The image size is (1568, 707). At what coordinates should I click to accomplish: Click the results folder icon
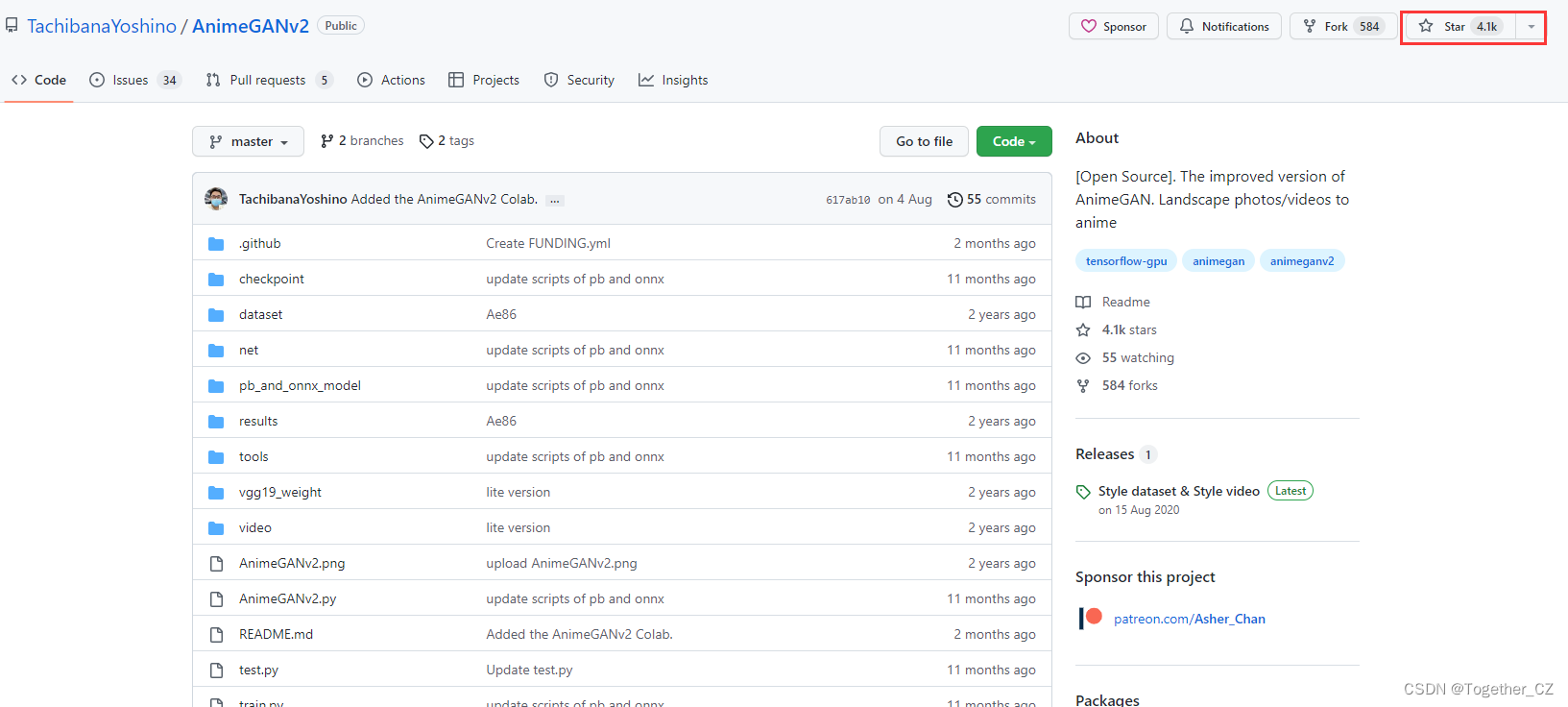[216, 422]
